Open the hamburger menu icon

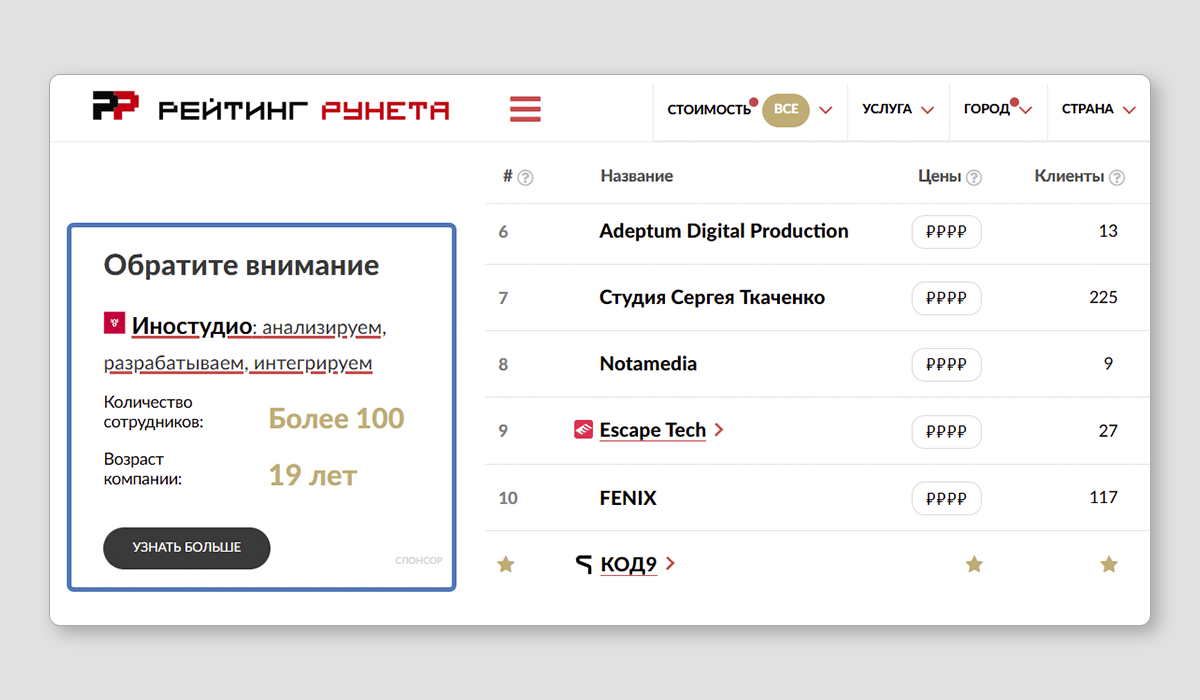[x=525, y=109]
